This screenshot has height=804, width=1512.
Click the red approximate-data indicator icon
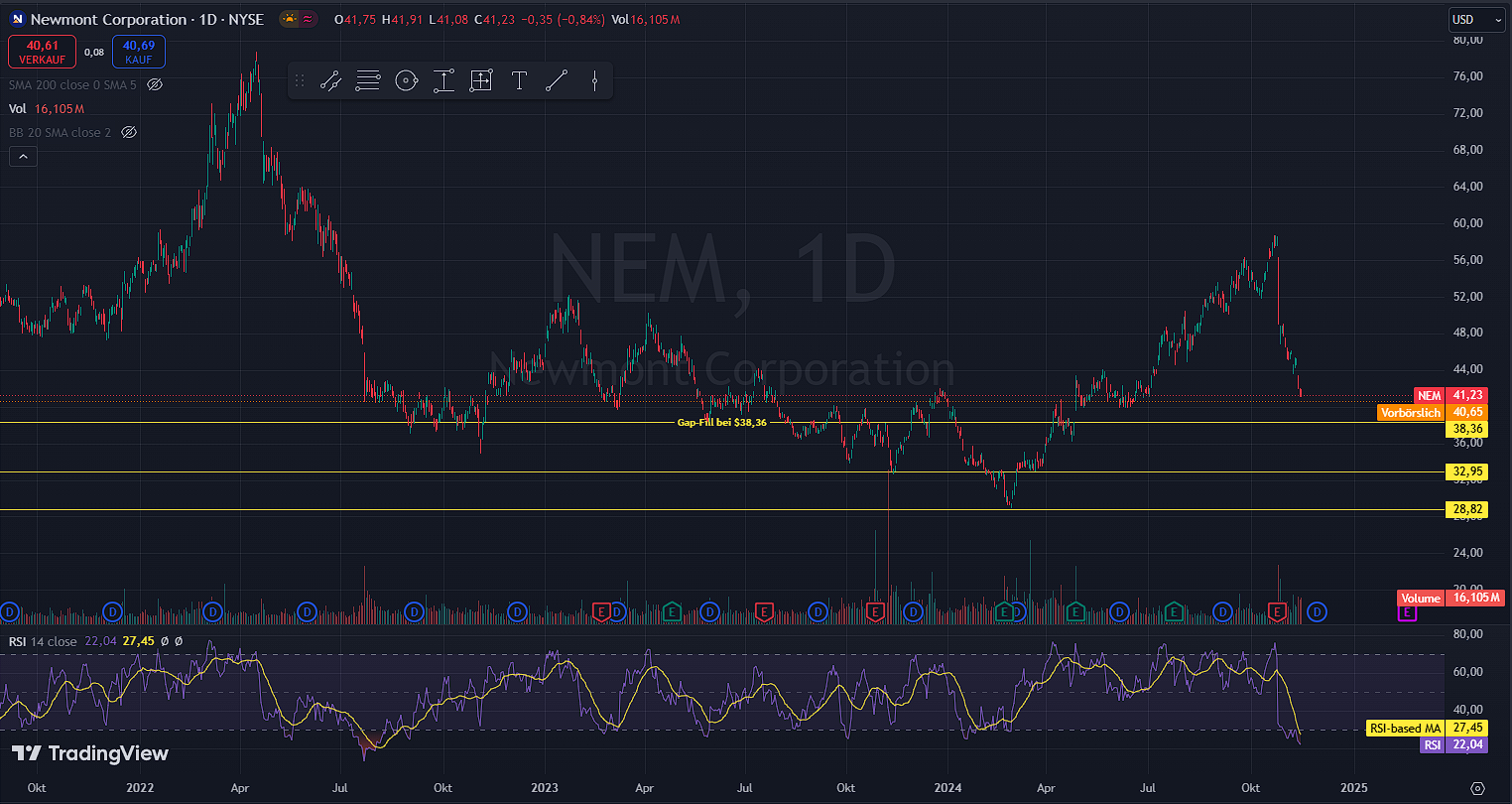pyautogui.click(x=309, y=19)
